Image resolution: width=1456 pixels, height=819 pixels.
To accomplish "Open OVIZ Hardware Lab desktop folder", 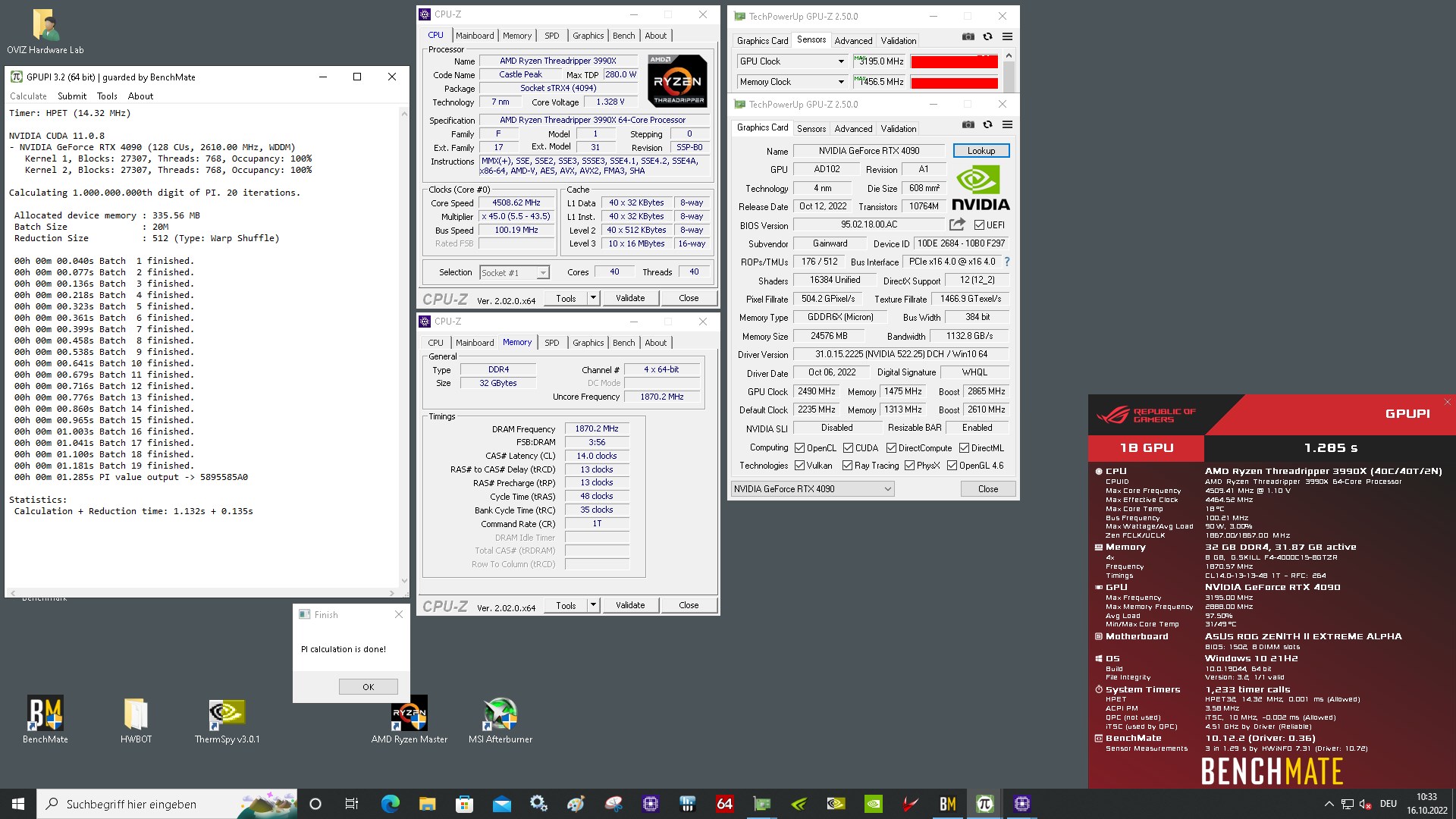I will pyautogui.click(x=45, y=32).
